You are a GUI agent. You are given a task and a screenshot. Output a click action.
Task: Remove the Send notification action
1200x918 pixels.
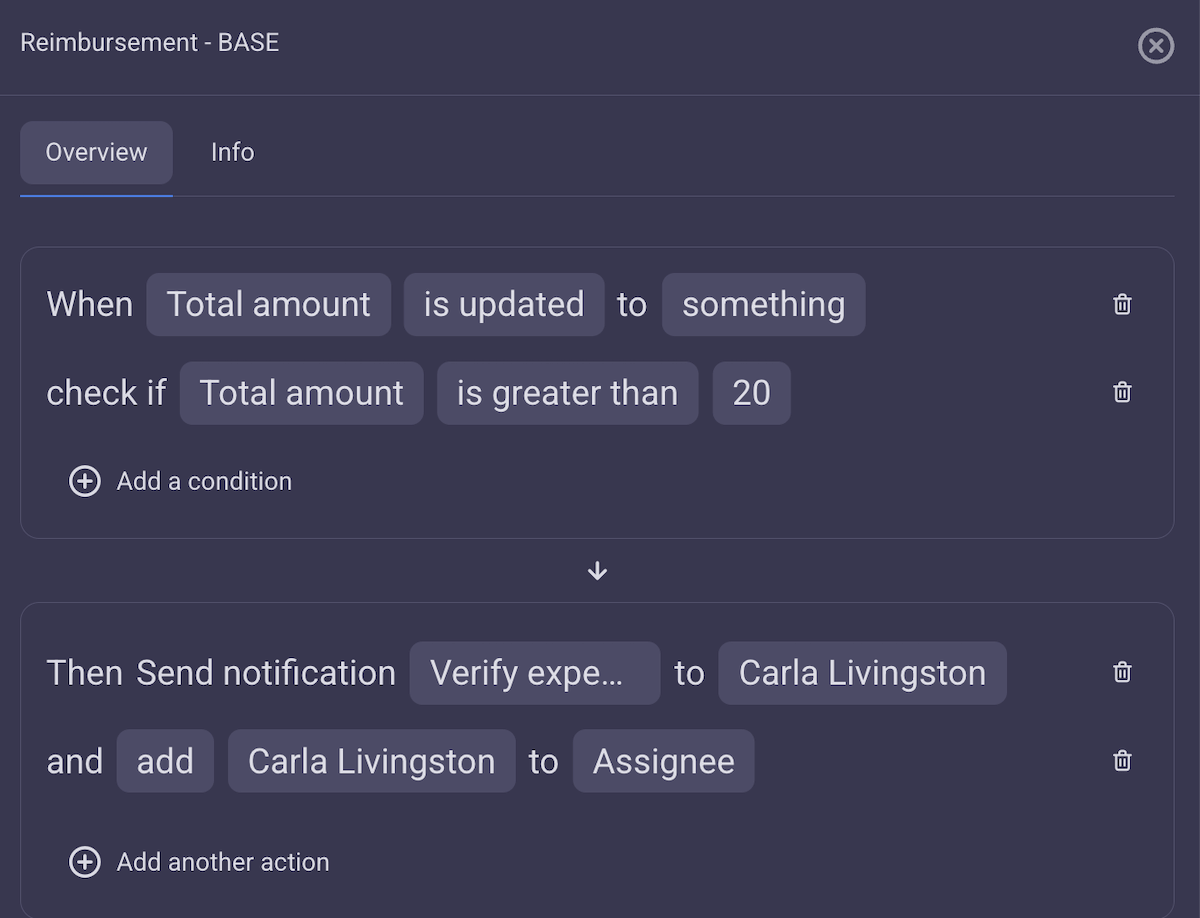point(1121,672)
